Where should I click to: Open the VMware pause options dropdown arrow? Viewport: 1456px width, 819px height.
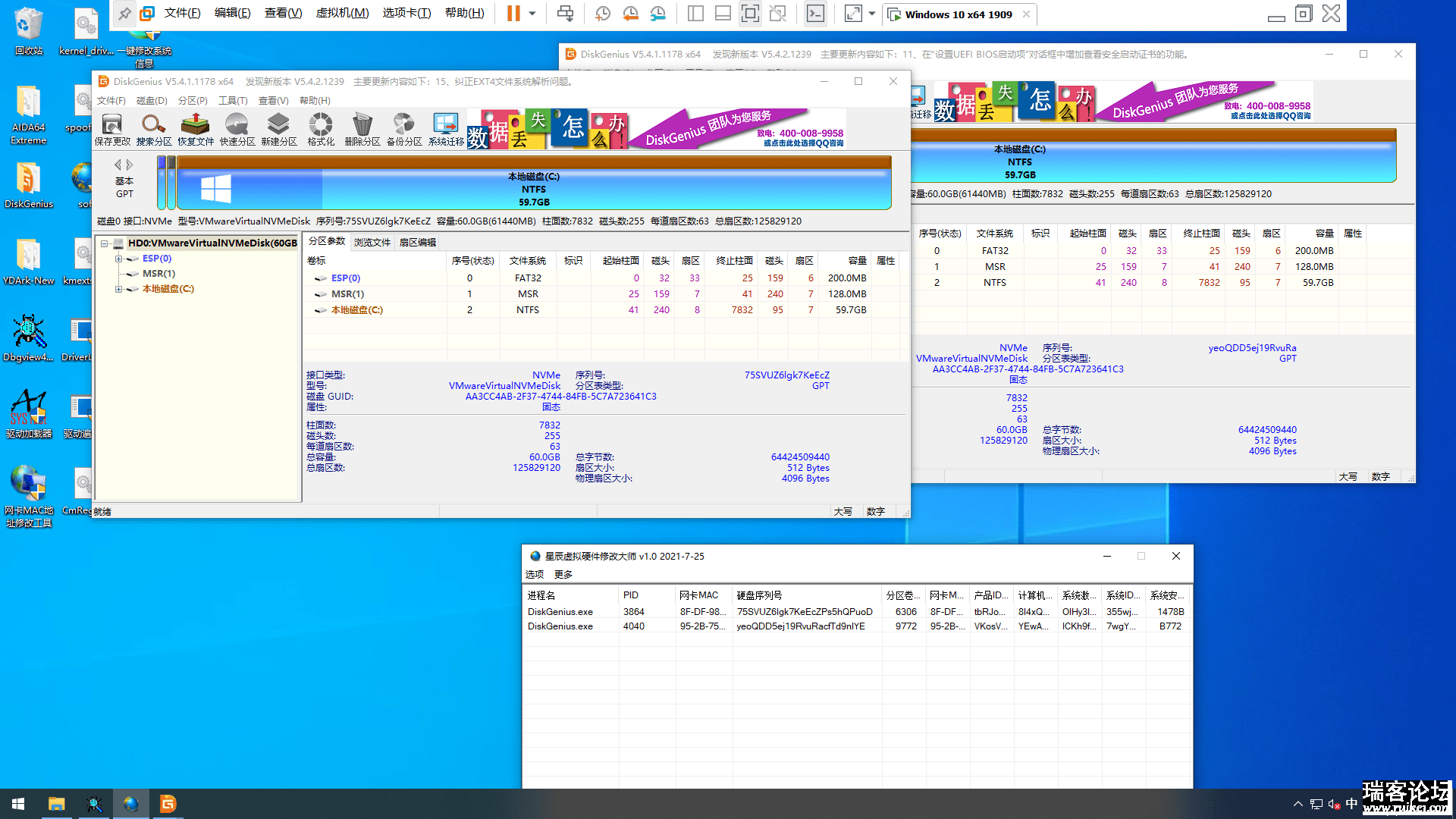coord(532,14)
